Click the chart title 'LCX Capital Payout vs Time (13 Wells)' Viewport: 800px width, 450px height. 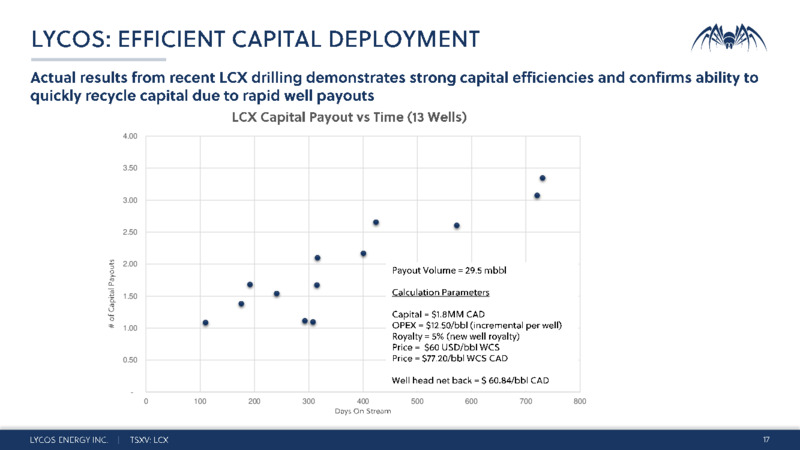coord(349,117)
